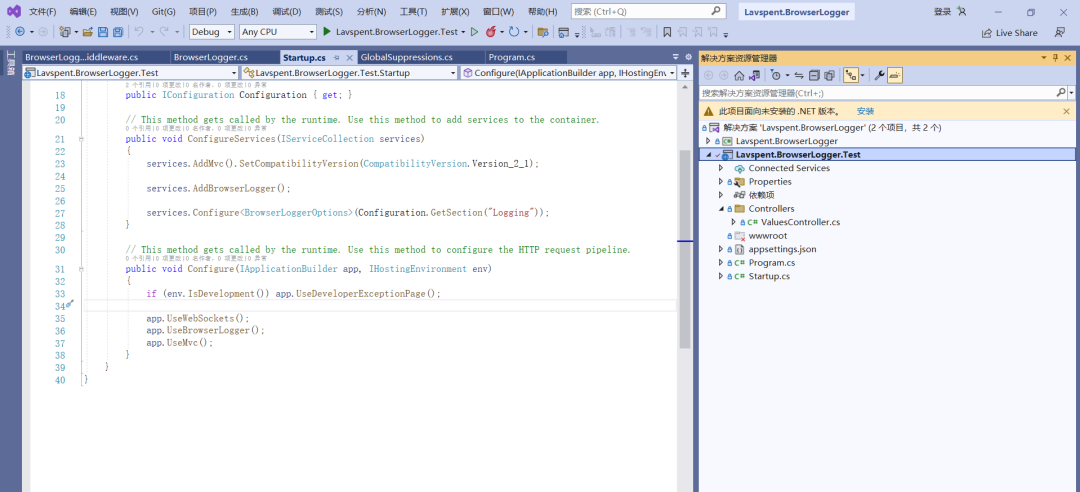Click Pending Changes Filter clock icon
1080x492 pixels.
coord(776,75)
